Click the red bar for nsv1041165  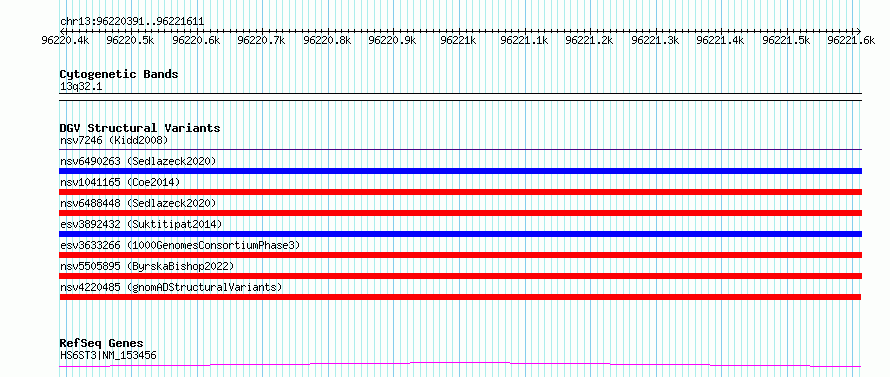point(461,192)
